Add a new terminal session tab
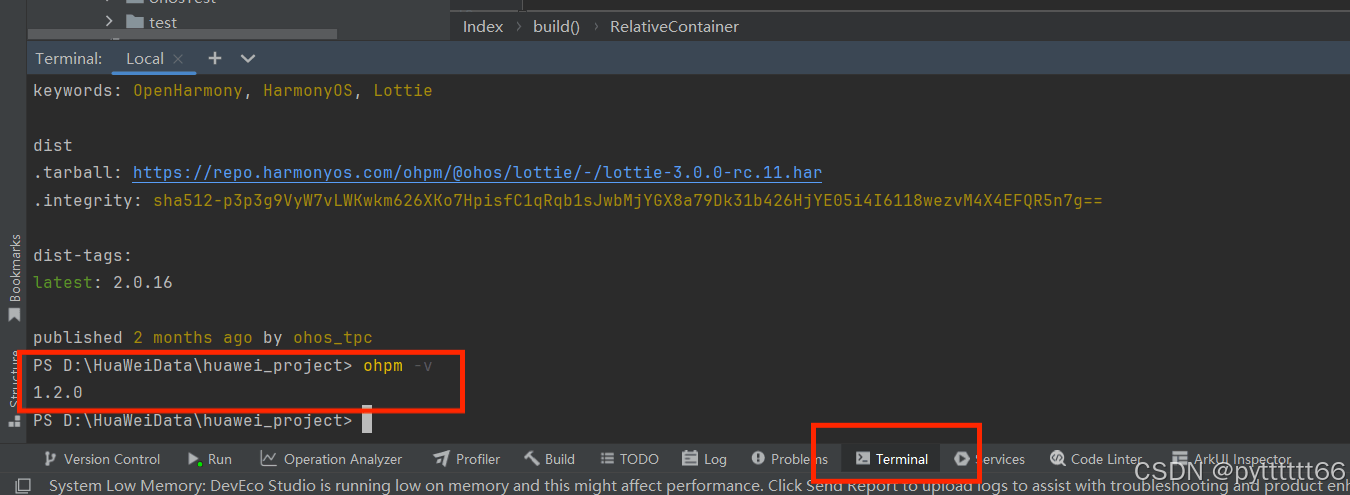 point(214,58)
